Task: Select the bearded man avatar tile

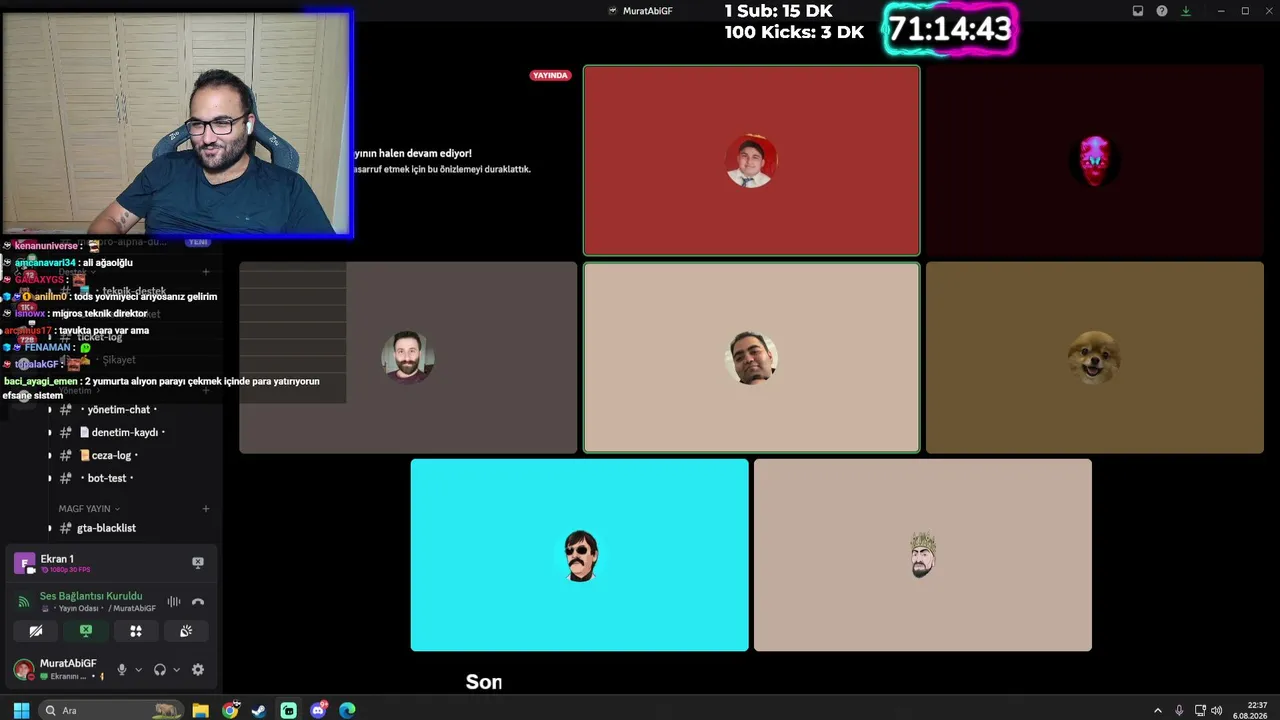Action: click(408, 357)
